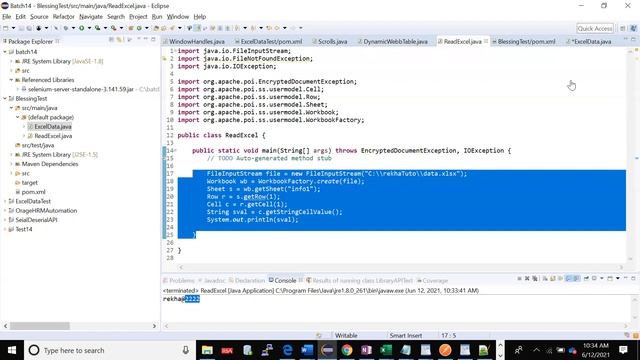The width and height of the screenshot is (640, 360).
Task: Minimize the Package Explorer view
Action: pos(146,39)
